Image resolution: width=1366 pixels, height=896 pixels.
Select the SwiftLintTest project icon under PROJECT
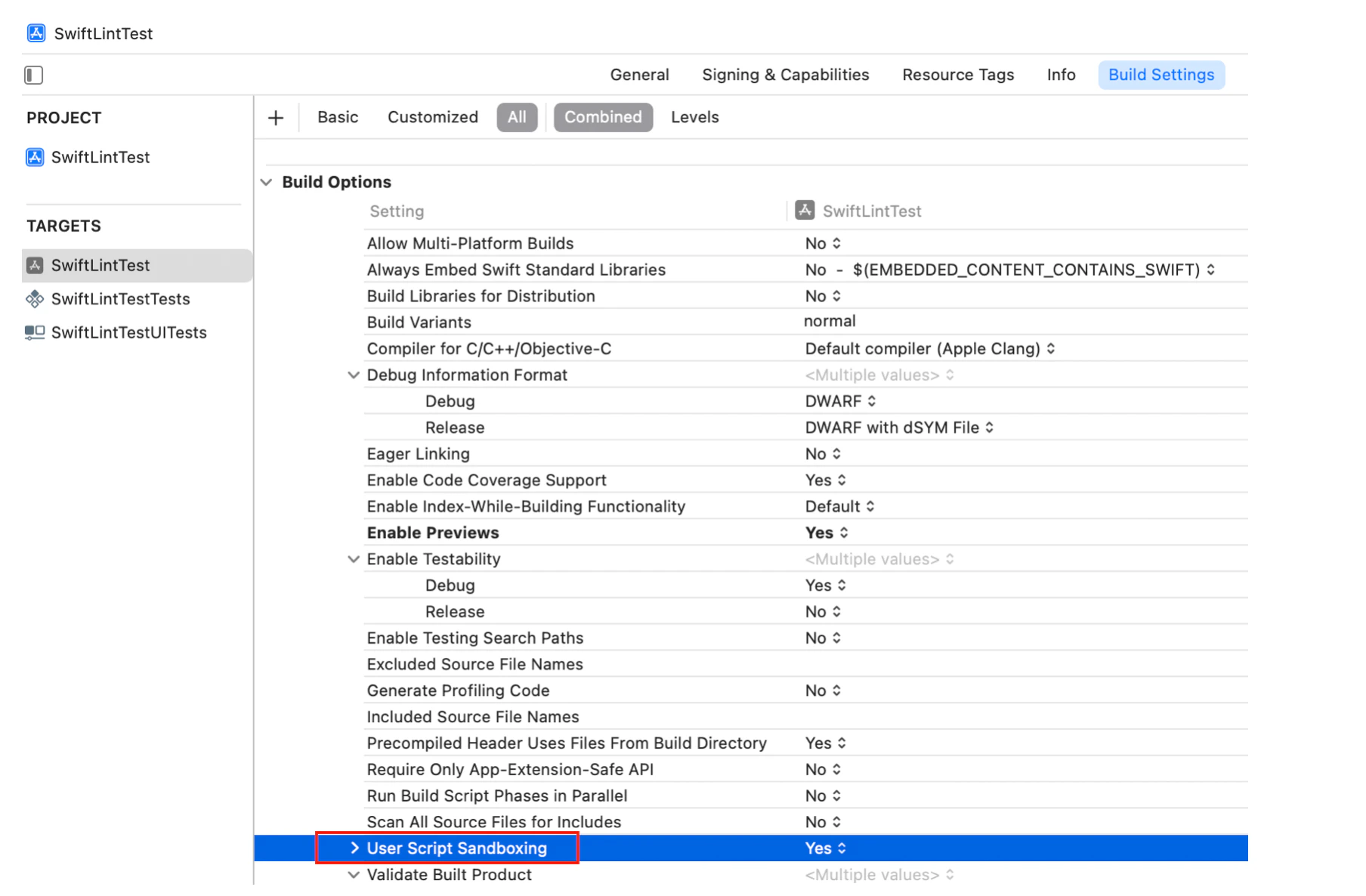pyautogui.click(x=35, y=157)
